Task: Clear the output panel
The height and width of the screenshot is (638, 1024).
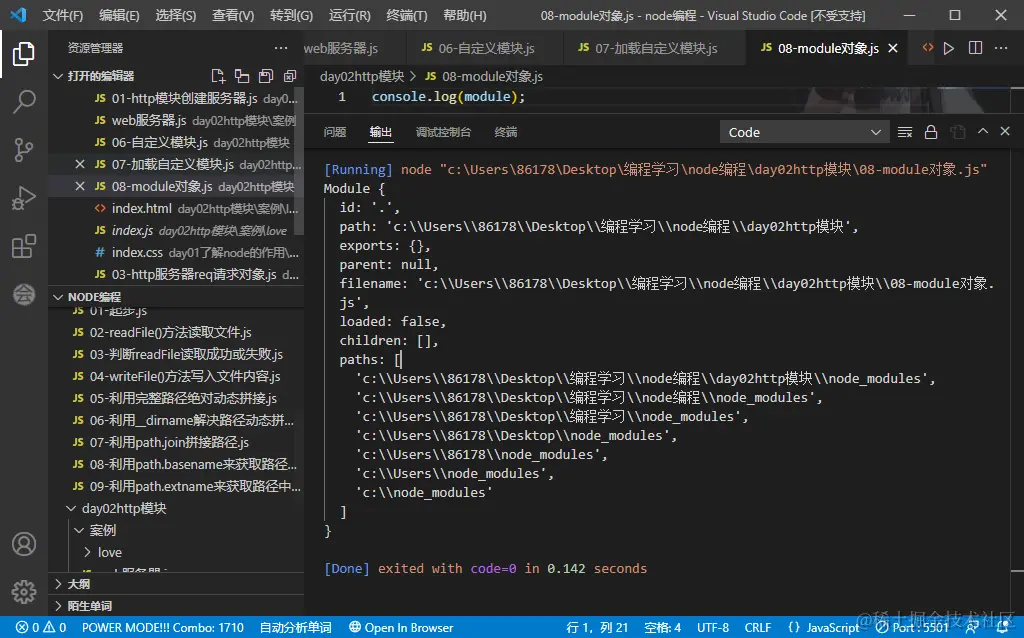Action: pyautogui.click(x=905, y=132)
